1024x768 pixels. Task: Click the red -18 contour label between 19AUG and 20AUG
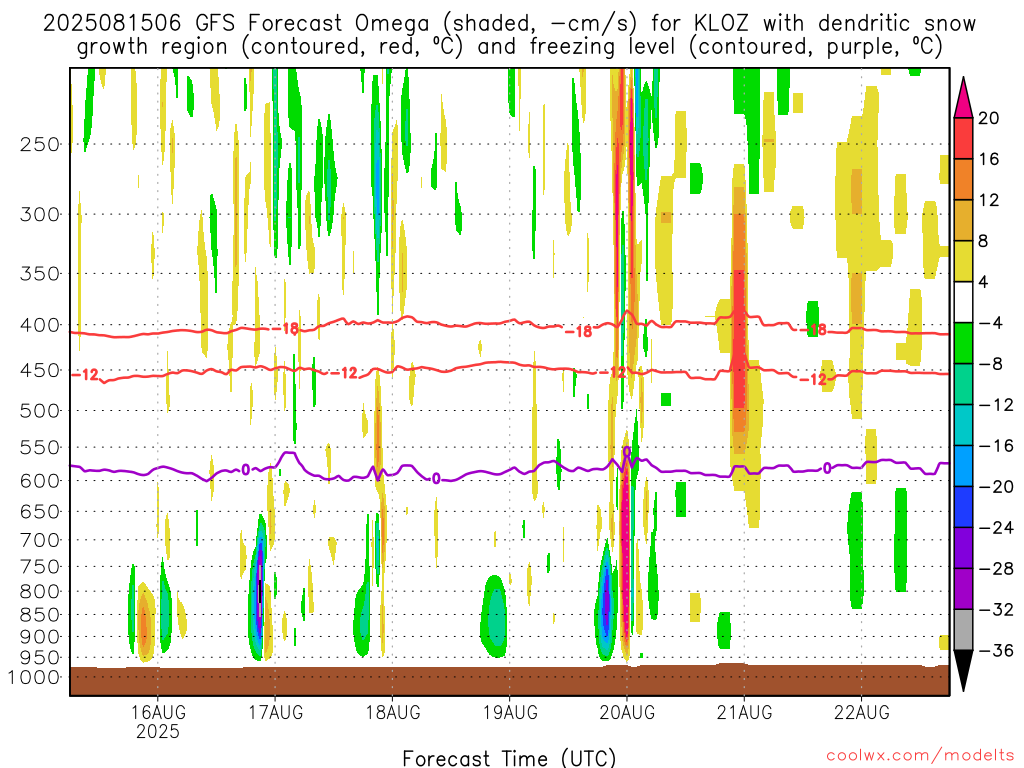pyautogui.click(x=579, y=331)
